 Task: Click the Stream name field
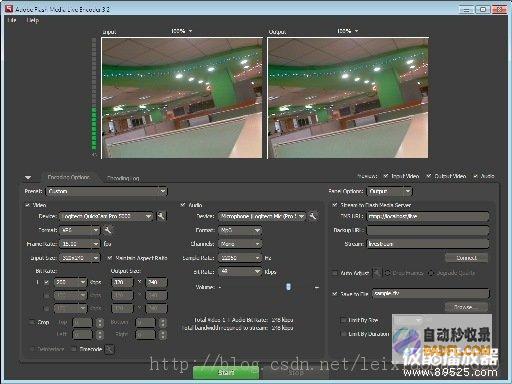(428, 244)
